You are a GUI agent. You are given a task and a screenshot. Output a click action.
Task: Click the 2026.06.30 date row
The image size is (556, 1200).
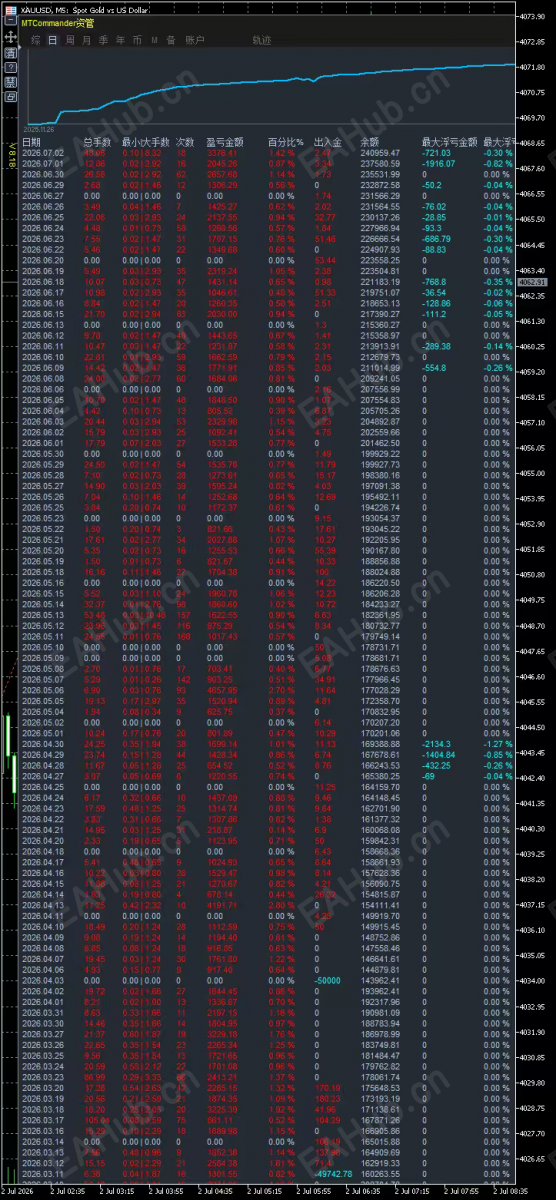[43, 172]
